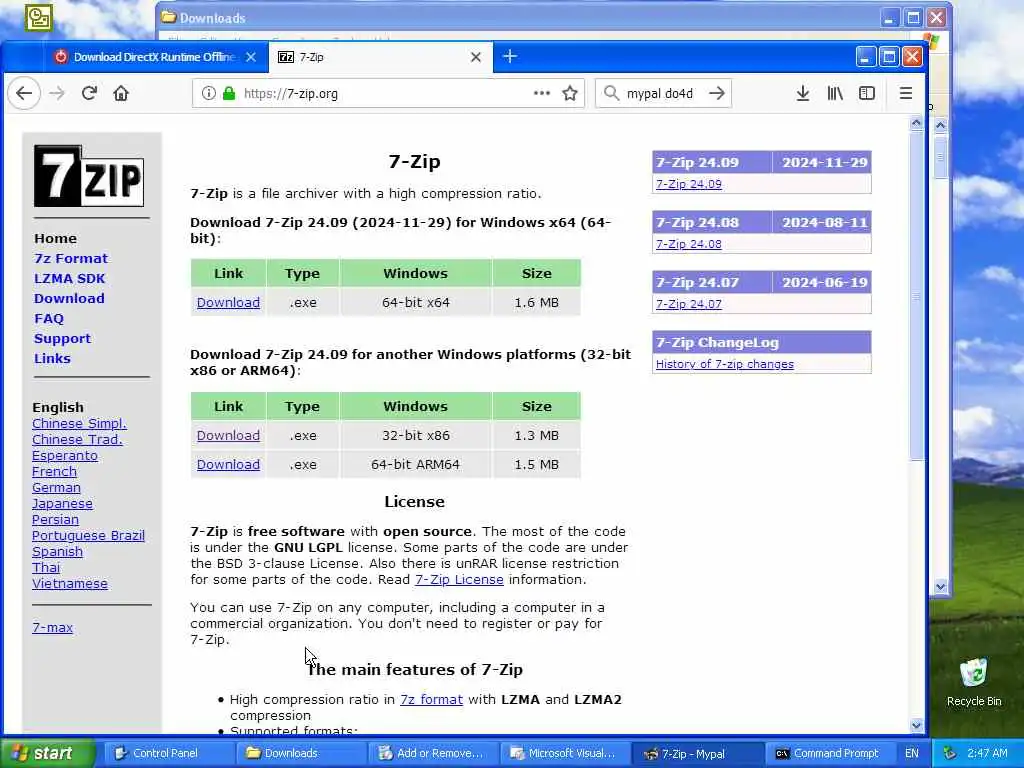Submit search with the go arrow
The height and width of the screenshot is (768, 1024).
tap(716, 93)
